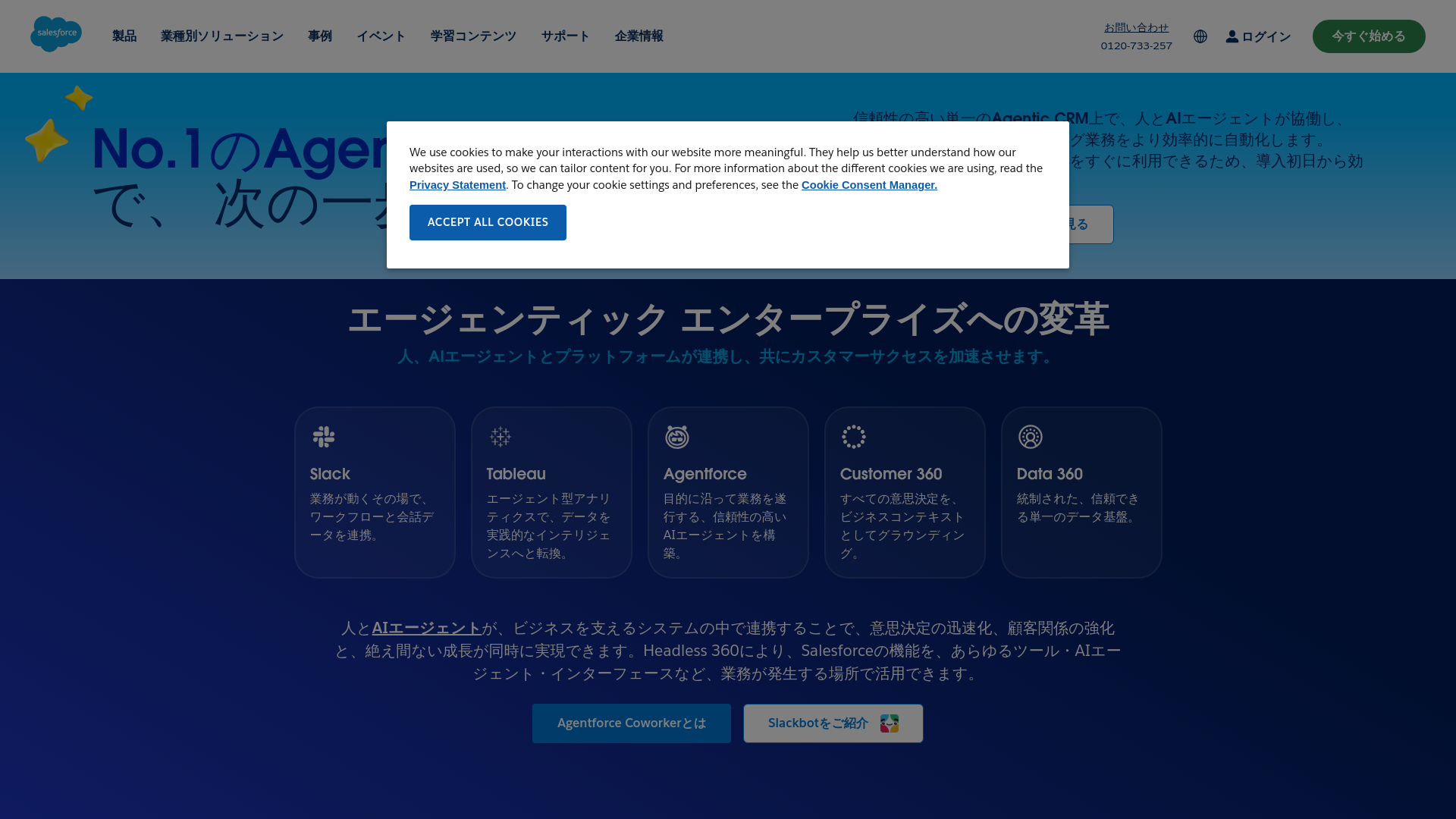Click the Slack logo icon on its card
The width and height of the screenshot is (1456, 819).
[324, 437]
